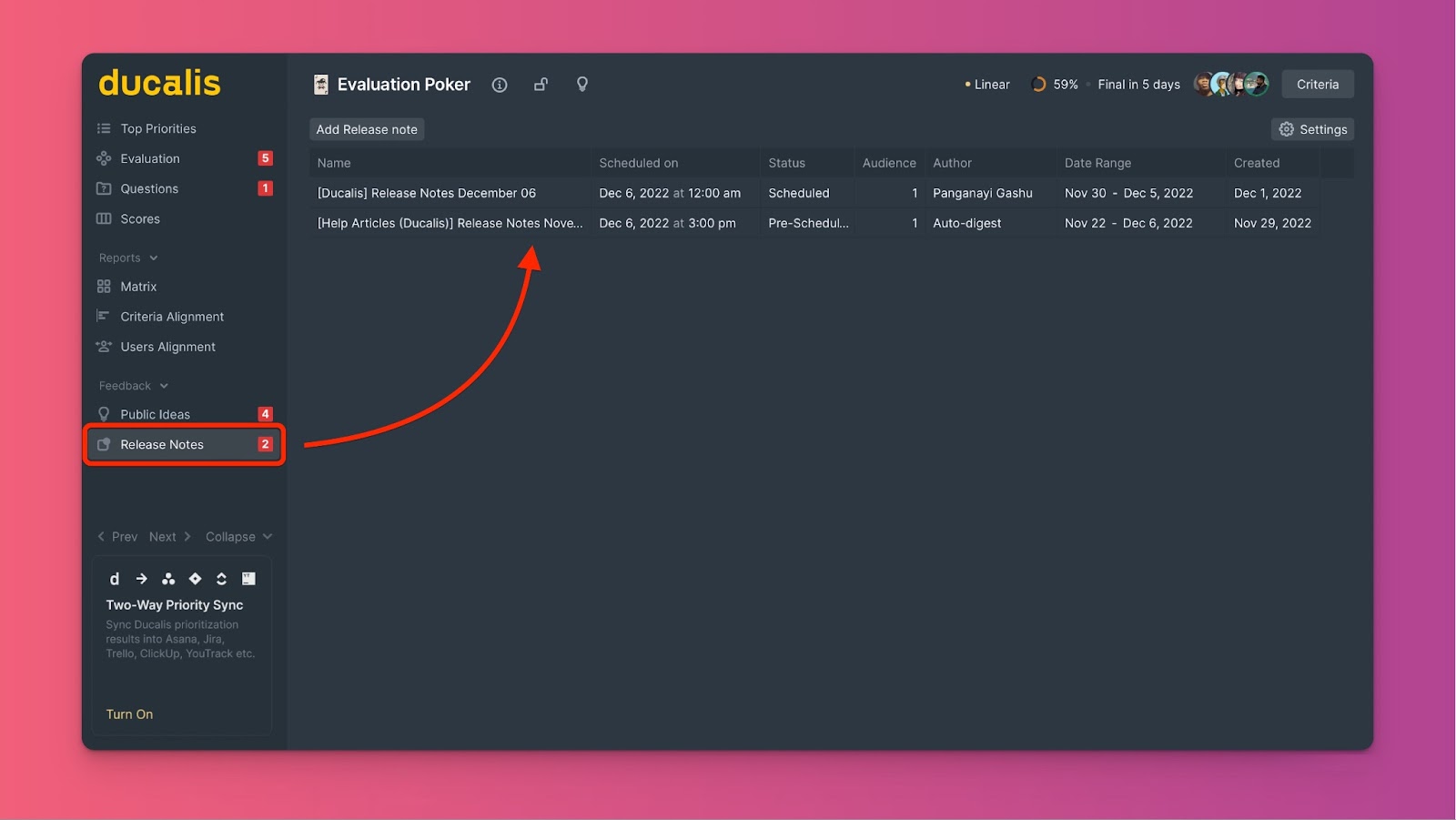Click the ducalis logo
Screen dimensions: 1456x820
159,83
